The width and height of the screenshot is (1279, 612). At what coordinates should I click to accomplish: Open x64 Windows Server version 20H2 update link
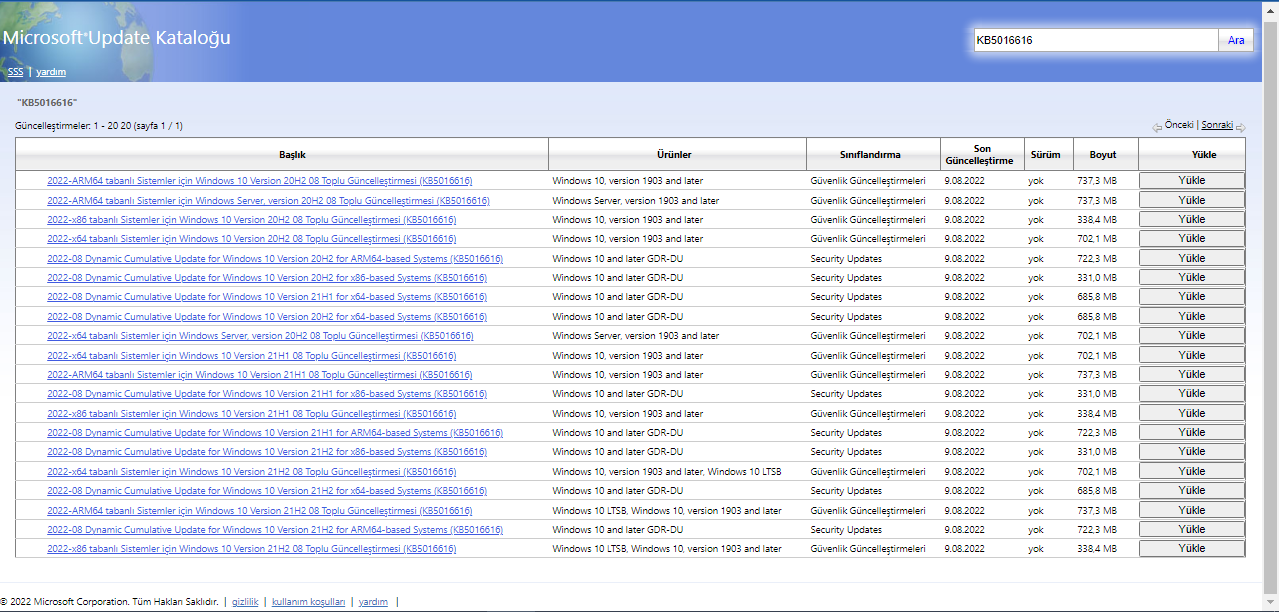pyautogui.click(x=260, y=336)
